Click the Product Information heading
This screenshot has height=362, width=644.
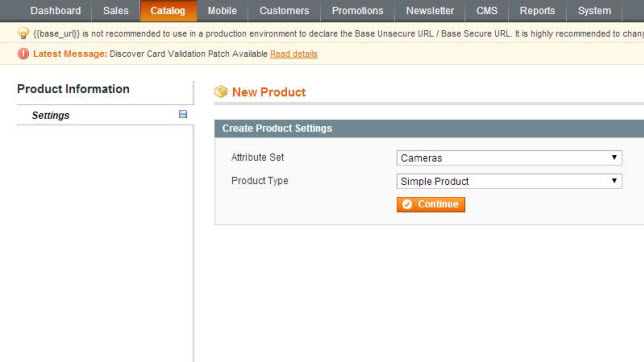point(73,89)
